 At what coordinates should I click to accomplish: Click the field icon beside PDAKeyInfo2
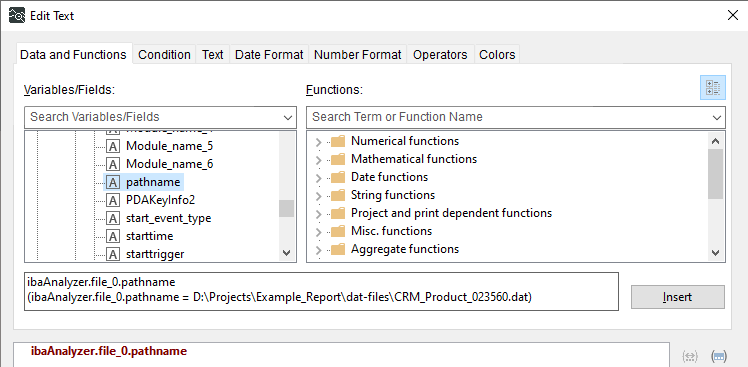[113, 200]
